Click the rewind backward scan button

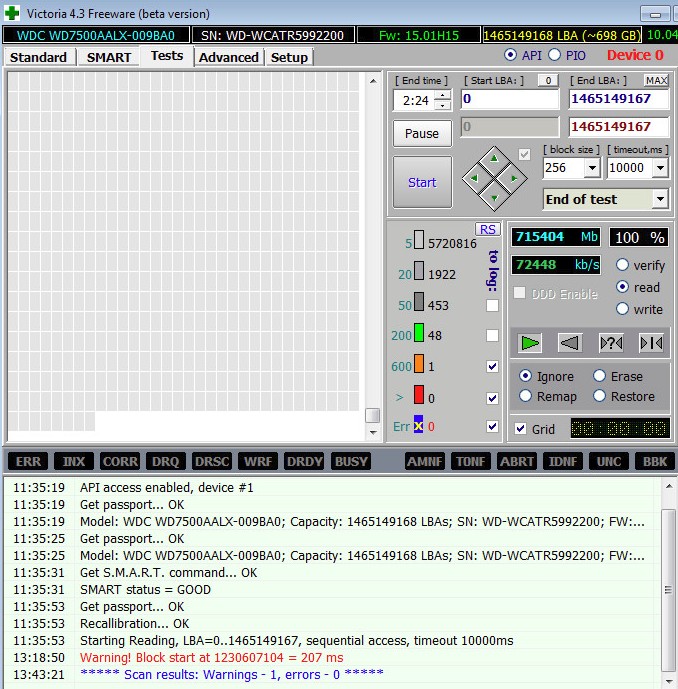pos(570,343)
